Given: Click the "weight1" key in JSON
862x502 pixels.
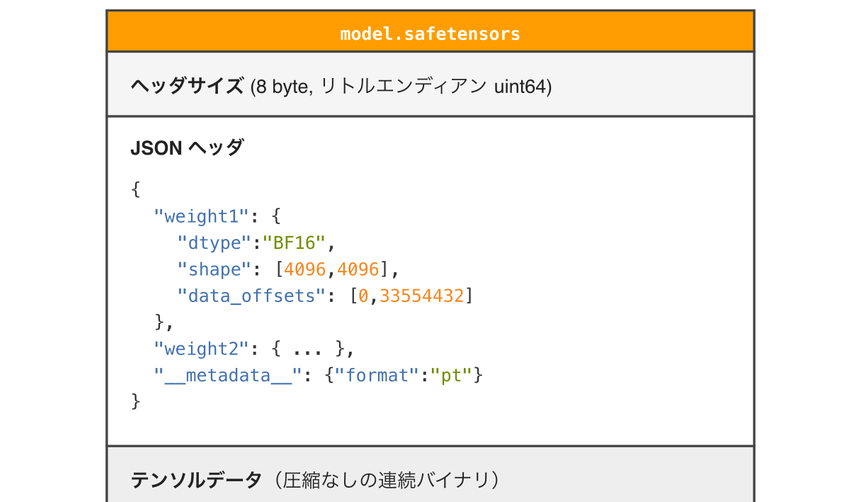Looking at the screenshot, I should pos(201,216).
